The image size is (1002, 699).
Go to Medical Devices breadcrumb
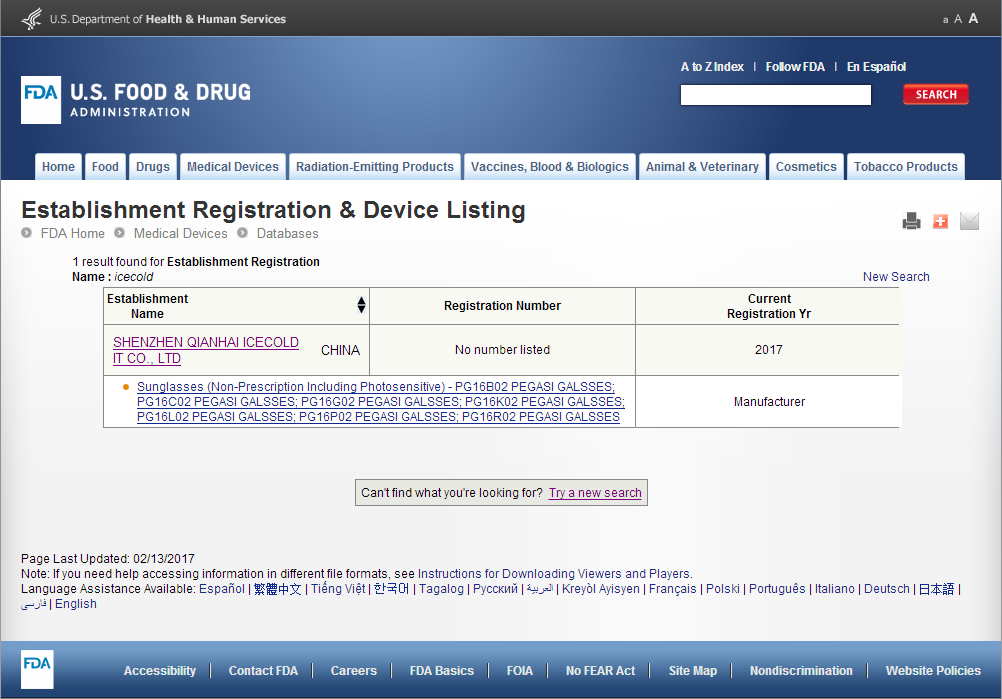[x=180, y=233]
